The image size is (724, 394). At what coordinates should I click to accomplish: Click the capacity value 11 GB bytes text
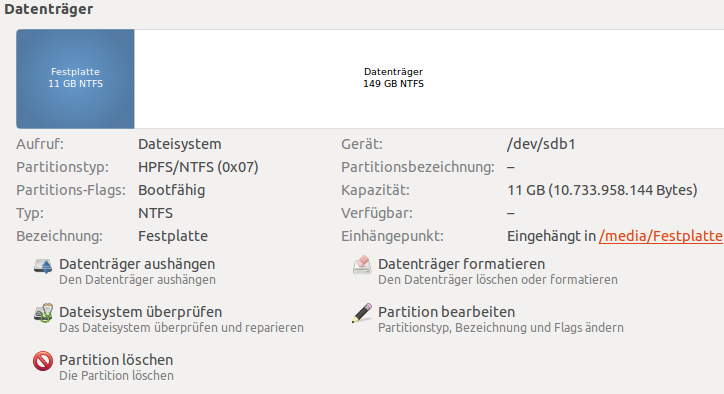tap(602, 190)
